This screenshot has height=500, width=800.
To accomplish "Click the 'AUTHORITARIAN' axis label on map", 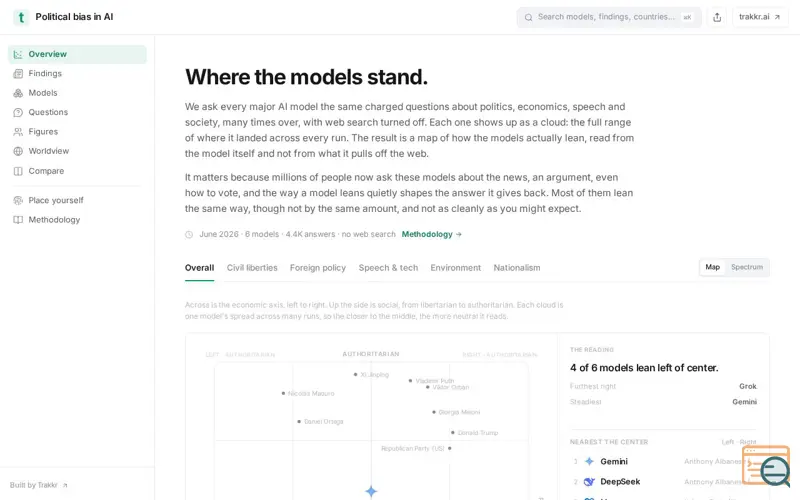I will point(371,354).
